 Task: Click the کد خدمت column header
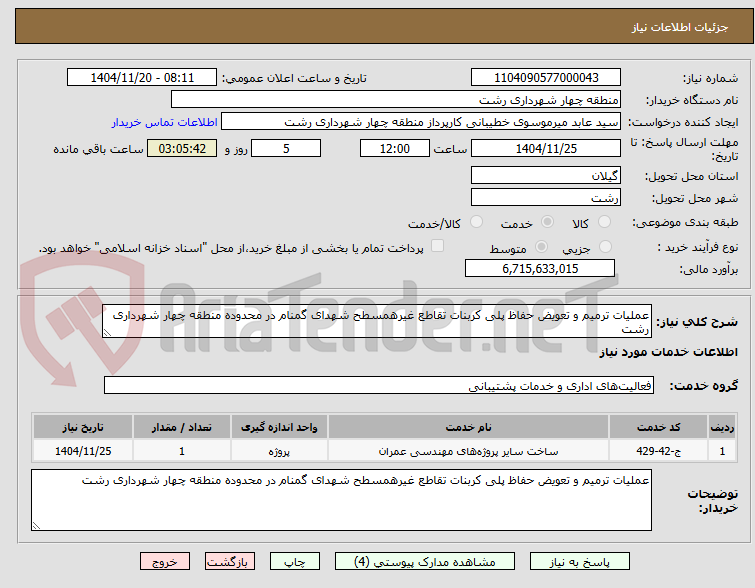point(658,427)
